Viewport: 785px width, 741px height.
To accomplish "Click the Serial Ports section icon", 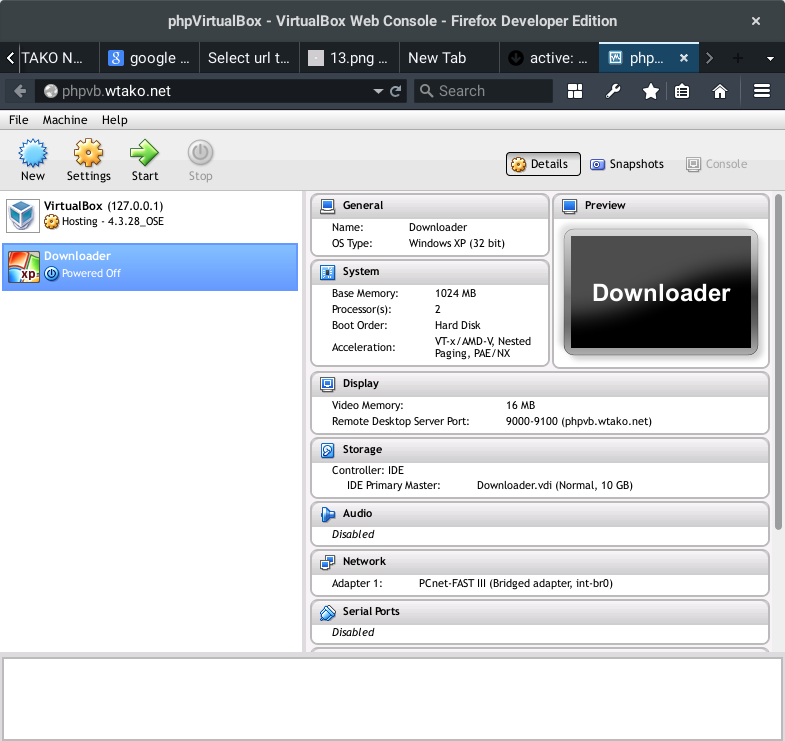I will coord(327,612).
